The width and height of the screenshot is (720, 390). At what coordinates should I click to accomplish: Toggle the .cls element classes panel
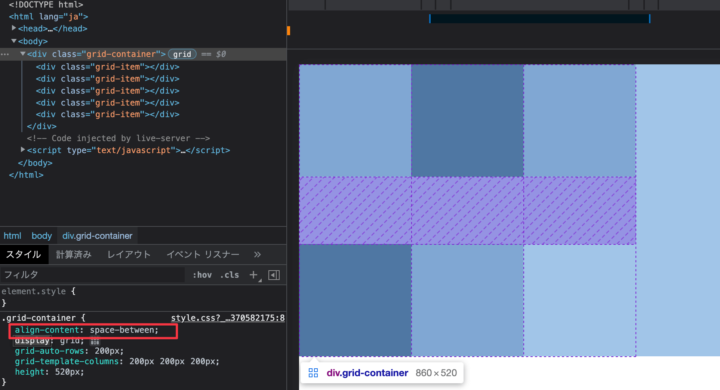tap(230, 275)
